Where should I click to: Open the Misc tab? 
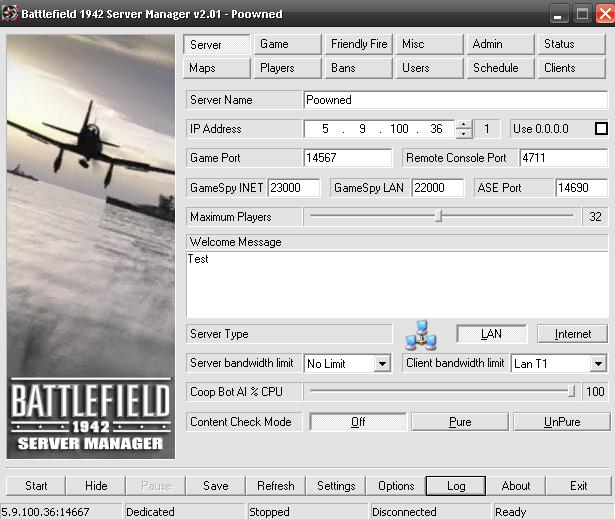430,44
